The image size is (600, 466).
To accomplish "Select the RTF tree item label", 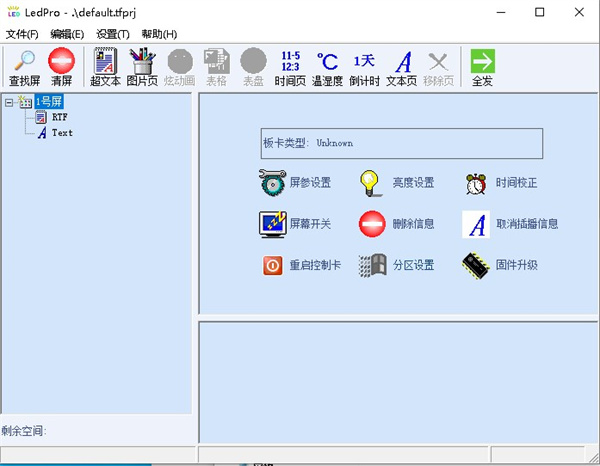I will pos(60,117).
